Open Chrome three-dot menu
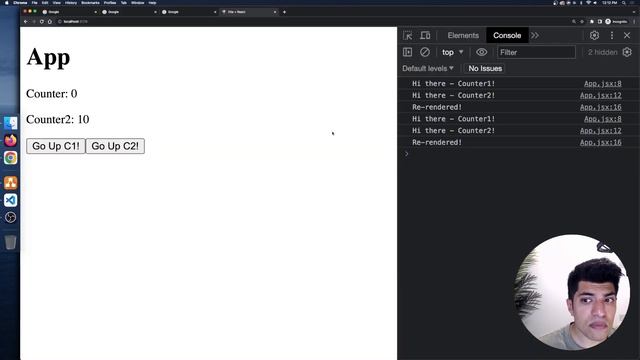Image resolution: width=640 pixels, height=360 pixels. tap(634, 22)
